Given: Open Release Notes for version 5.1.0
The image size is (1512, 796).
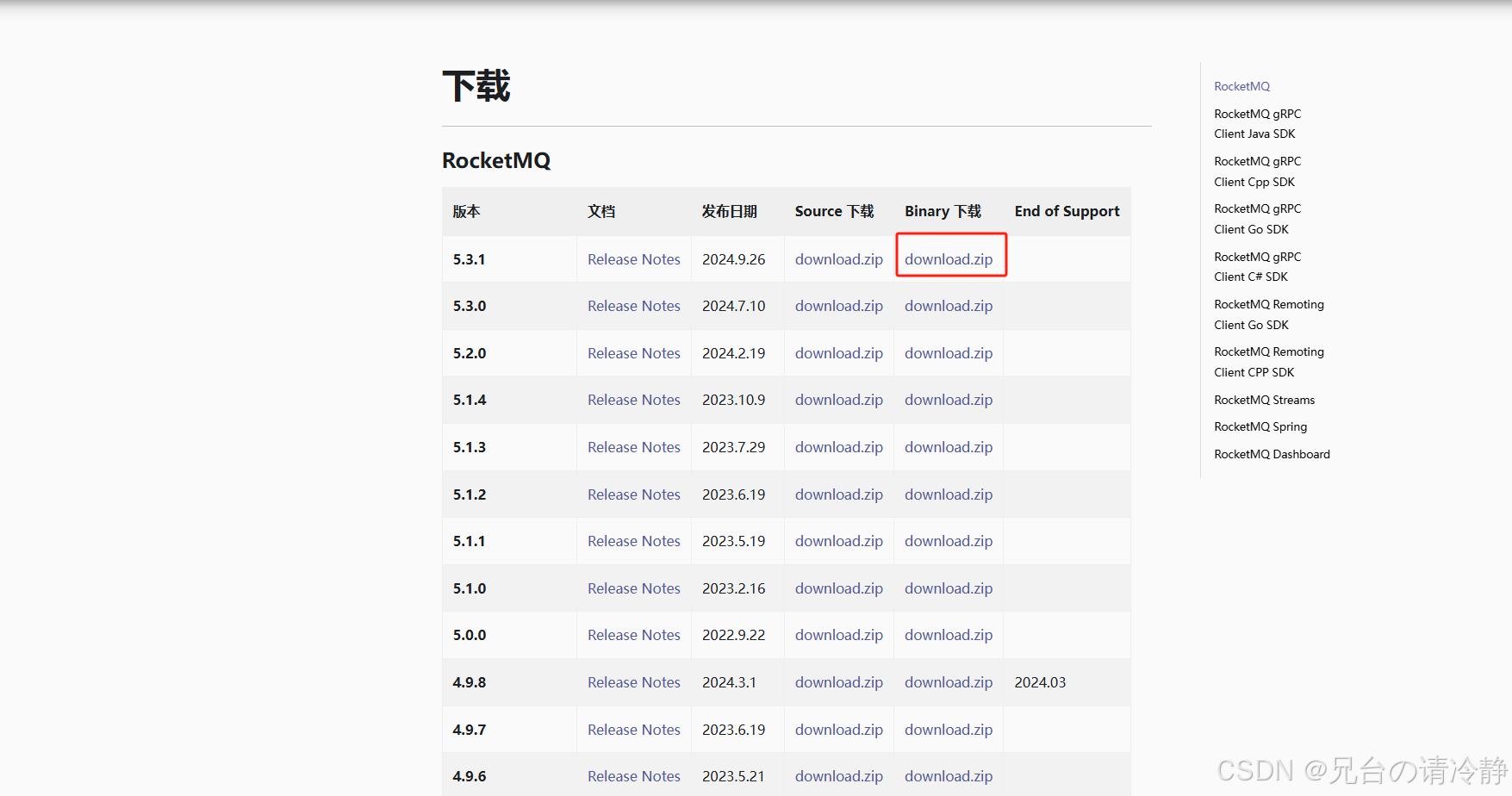Looking at the screenshot, I should coord(634,588).
